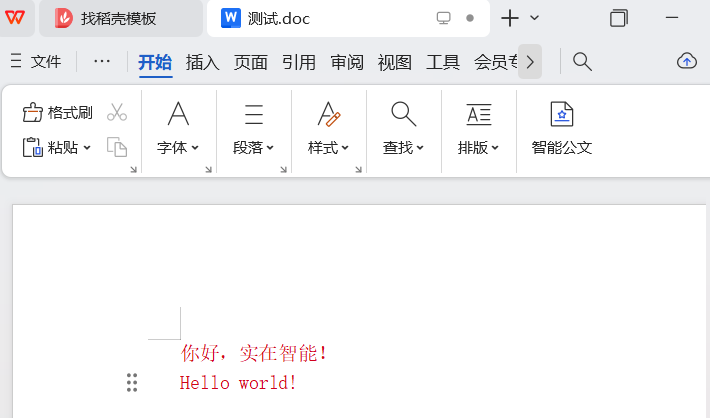Expand the 字体 font options dropdown

click(178, 147)
